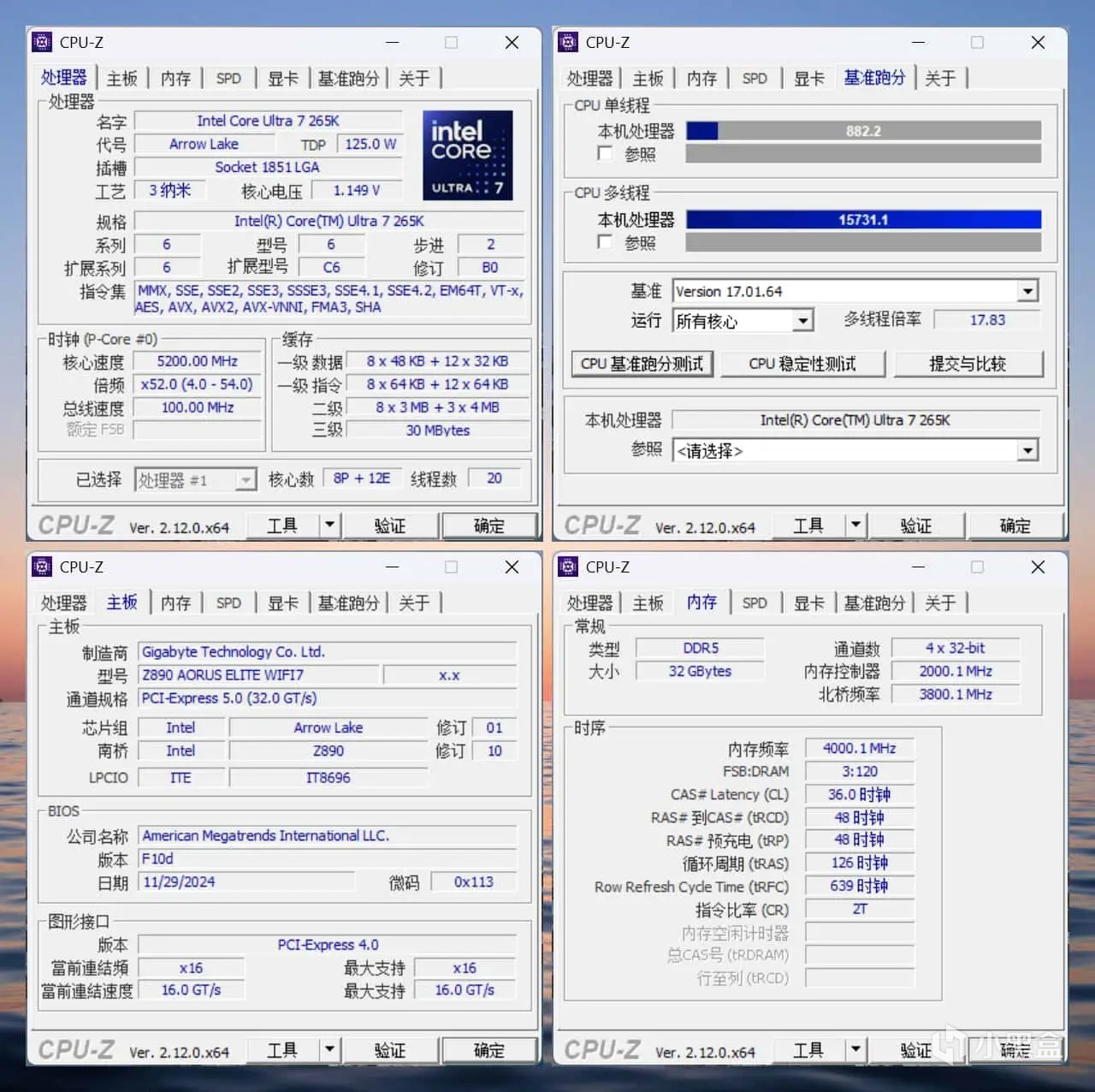Click the BIOS 版本 value F10d
This screenshot has width=1095, height=1092.
point(328,859)
